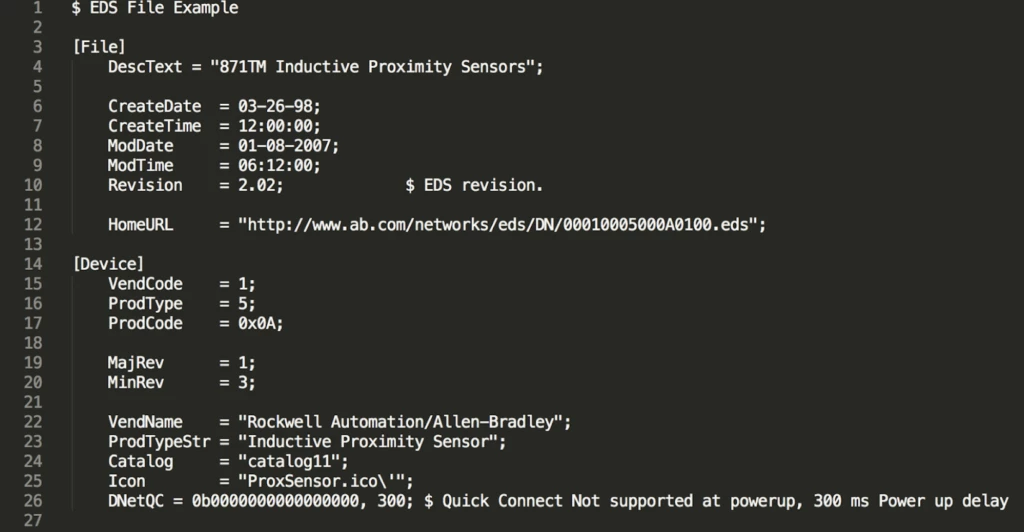Screen dimensions: 1024x532
Task: Click the Revision value 2.02
Action: 259,185
